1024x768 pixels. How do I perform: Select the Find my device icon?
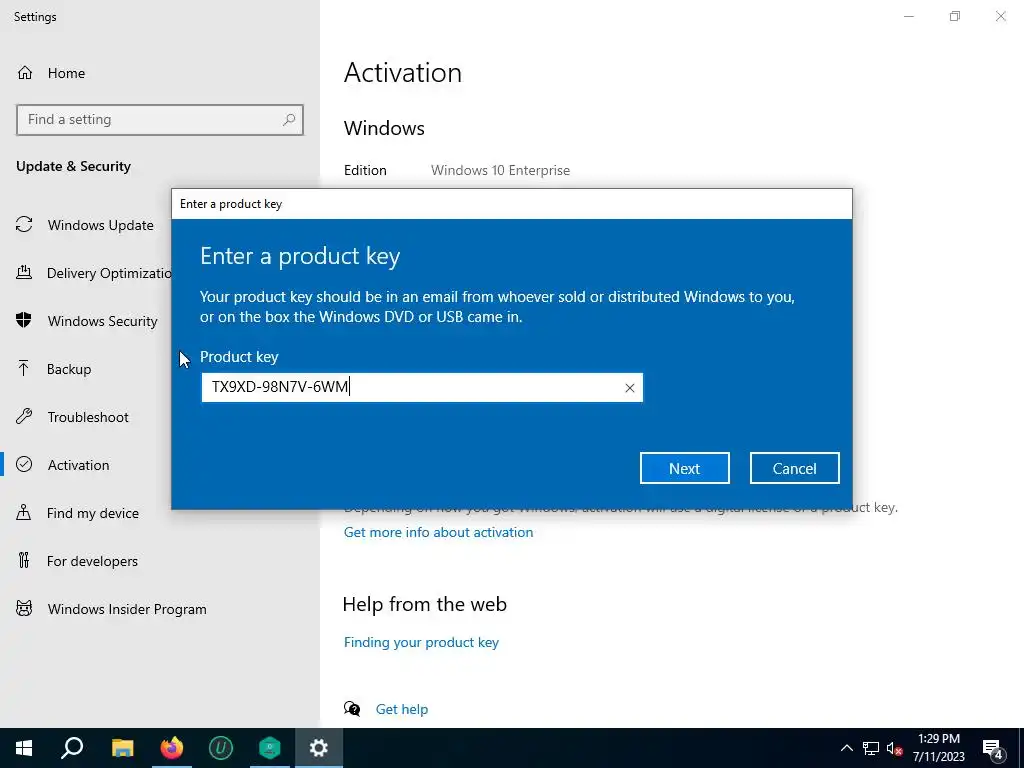click(x=24, y=513)
